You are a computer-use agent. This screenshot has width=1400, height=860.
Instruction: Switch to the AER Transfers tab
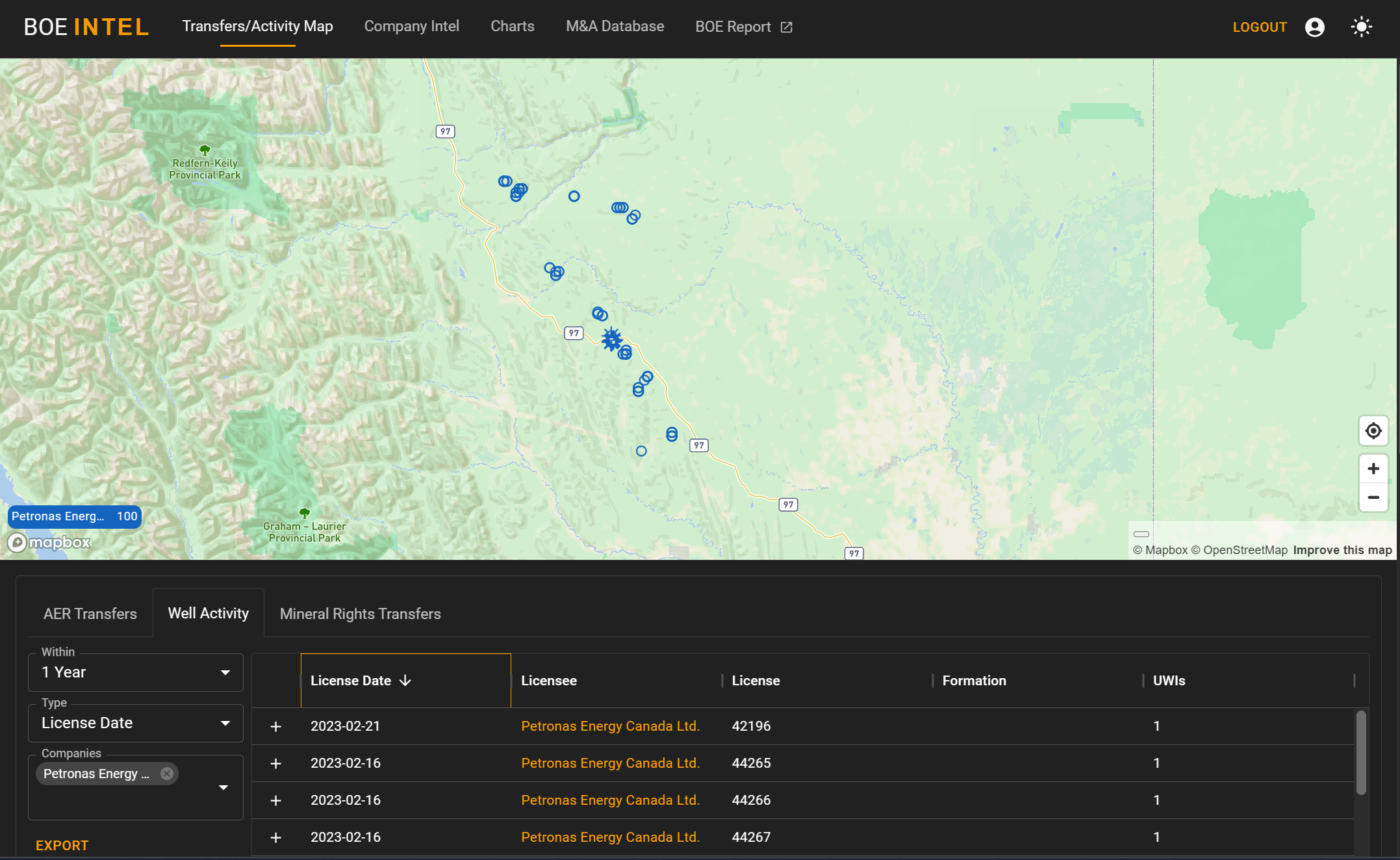(90, 614)
